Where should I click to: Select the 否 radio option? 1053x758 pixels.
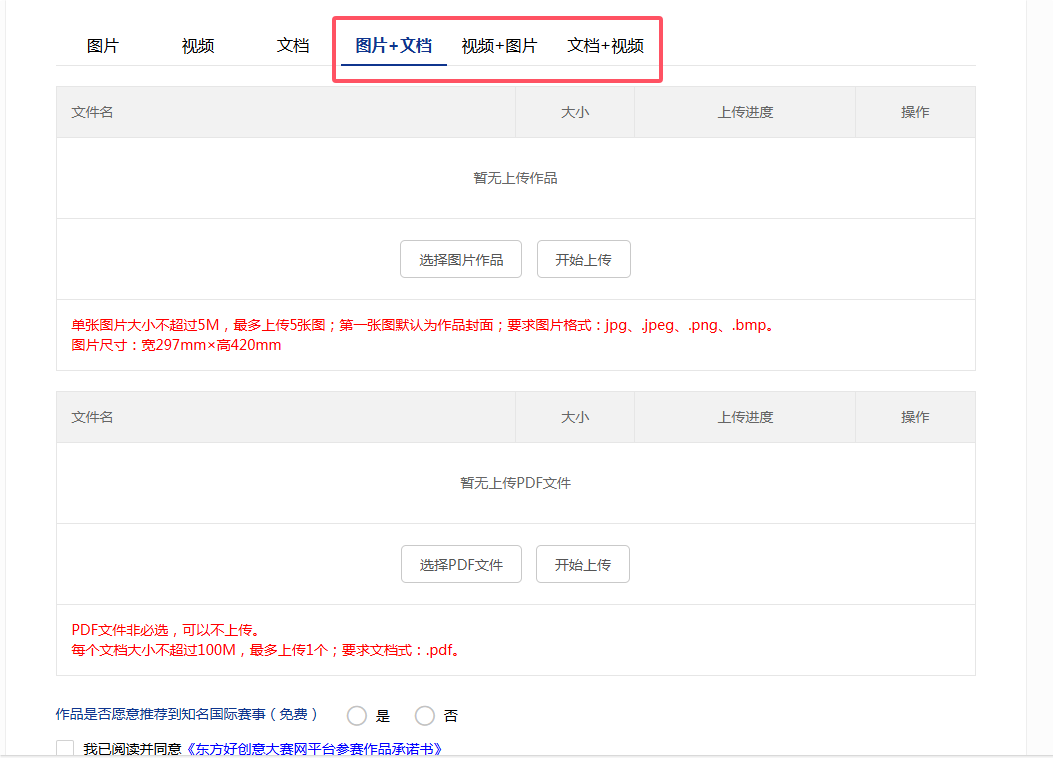click(x=423, y=715)
